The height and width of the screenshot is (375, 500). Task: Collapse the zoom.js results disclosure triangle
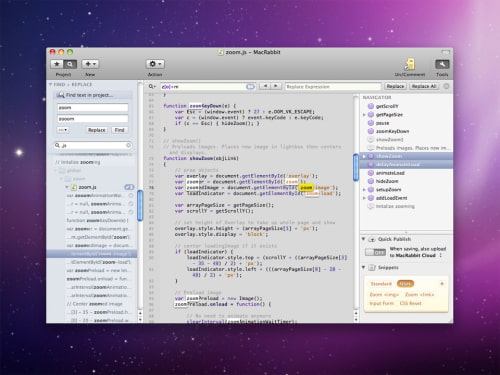67,187
